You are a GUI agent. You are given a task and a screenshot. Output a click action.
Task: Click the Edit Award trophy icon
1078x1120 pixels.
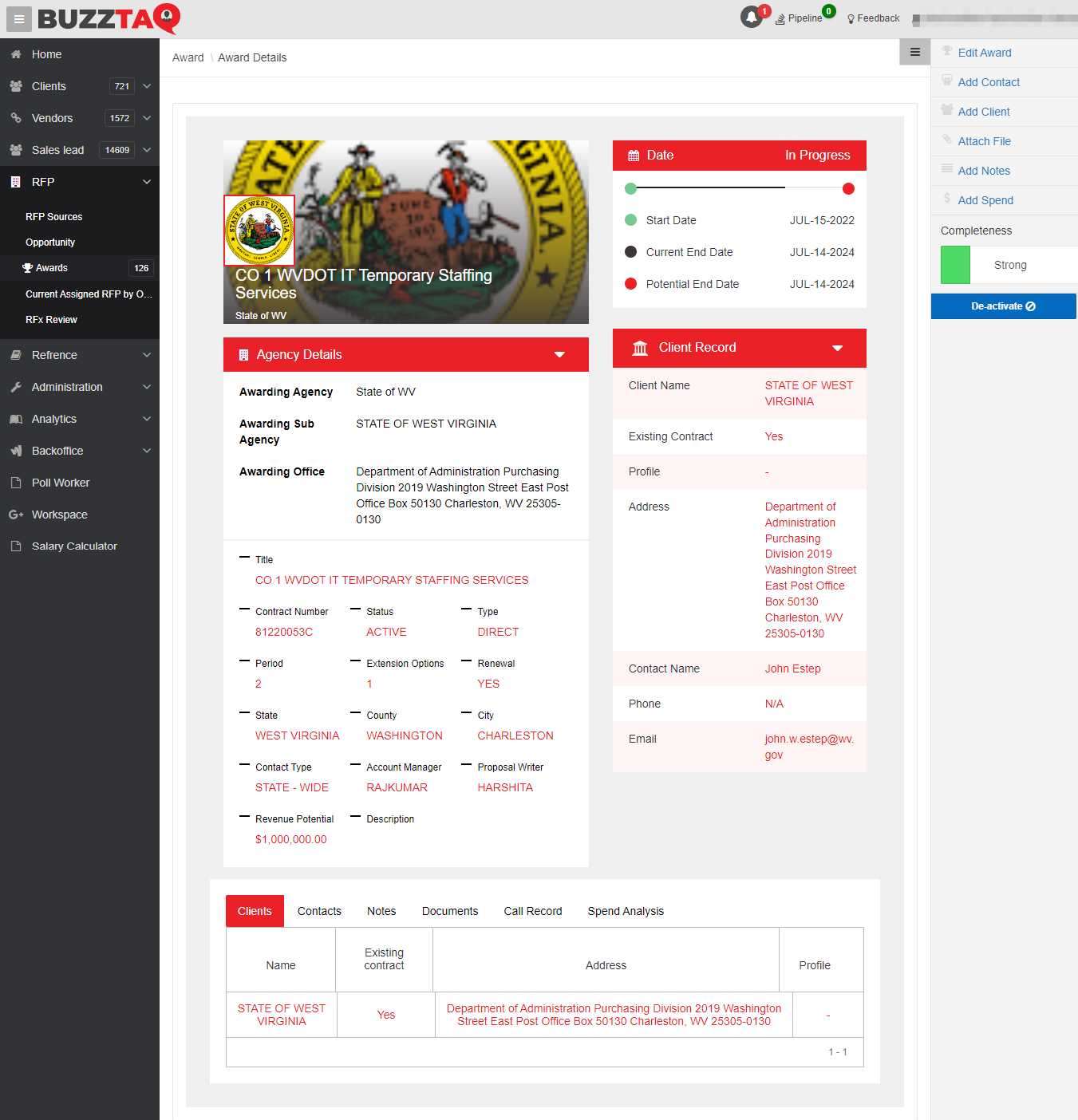947,51
